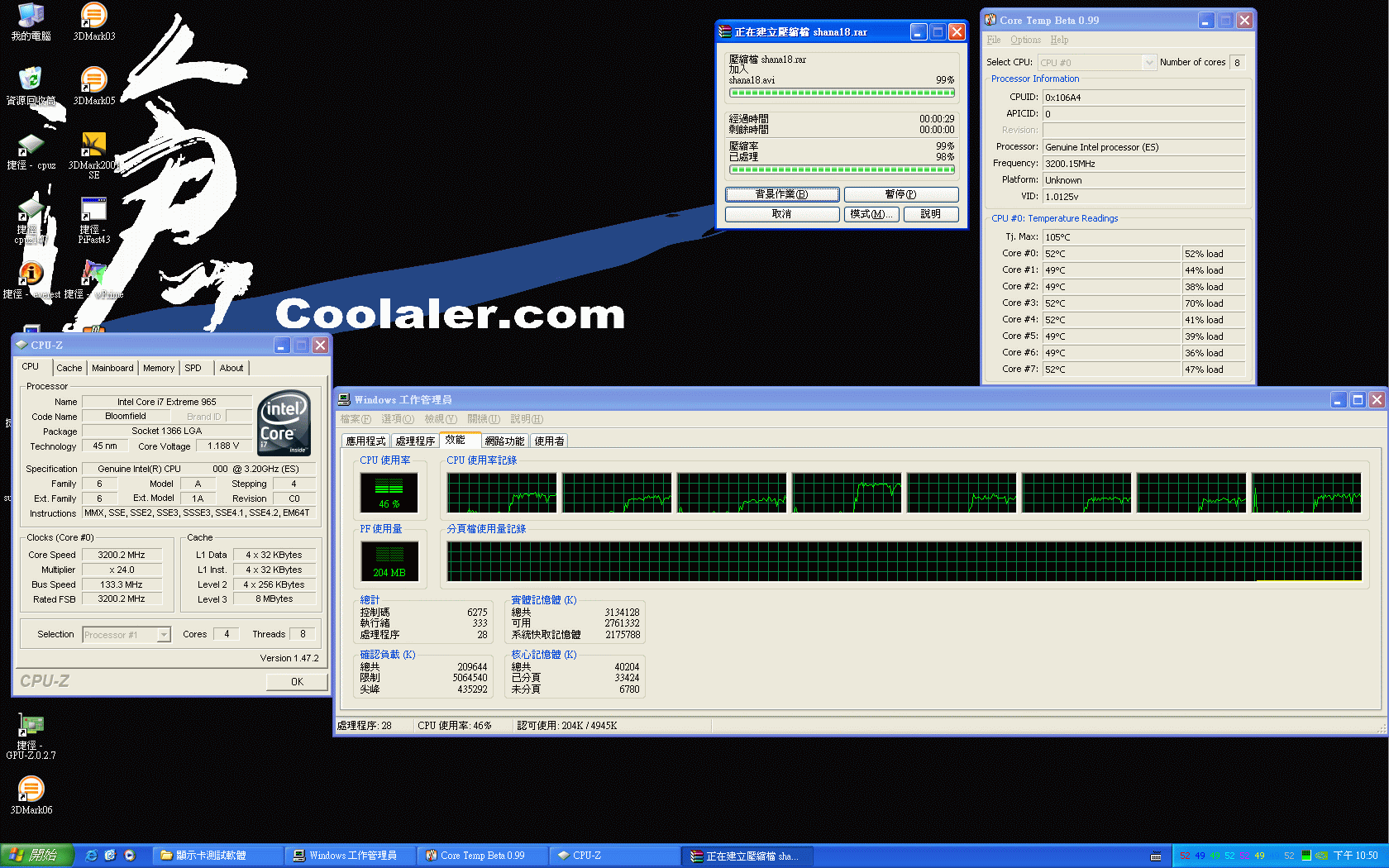This screenshot has height=868, width=1389.
Task: Open the Recycle Bin desktop icon
Action: (31, 86)
